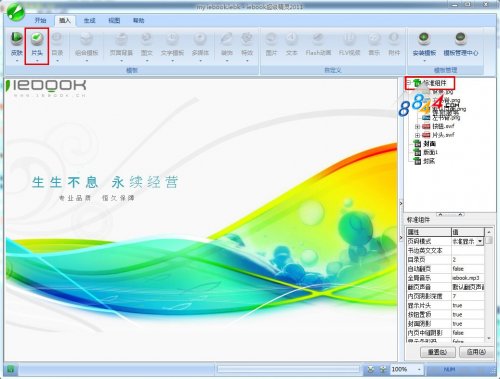This screenshot has height=379, width=500.
Task: Open the 模板管理中心 template manager
Action: [461, 44]
